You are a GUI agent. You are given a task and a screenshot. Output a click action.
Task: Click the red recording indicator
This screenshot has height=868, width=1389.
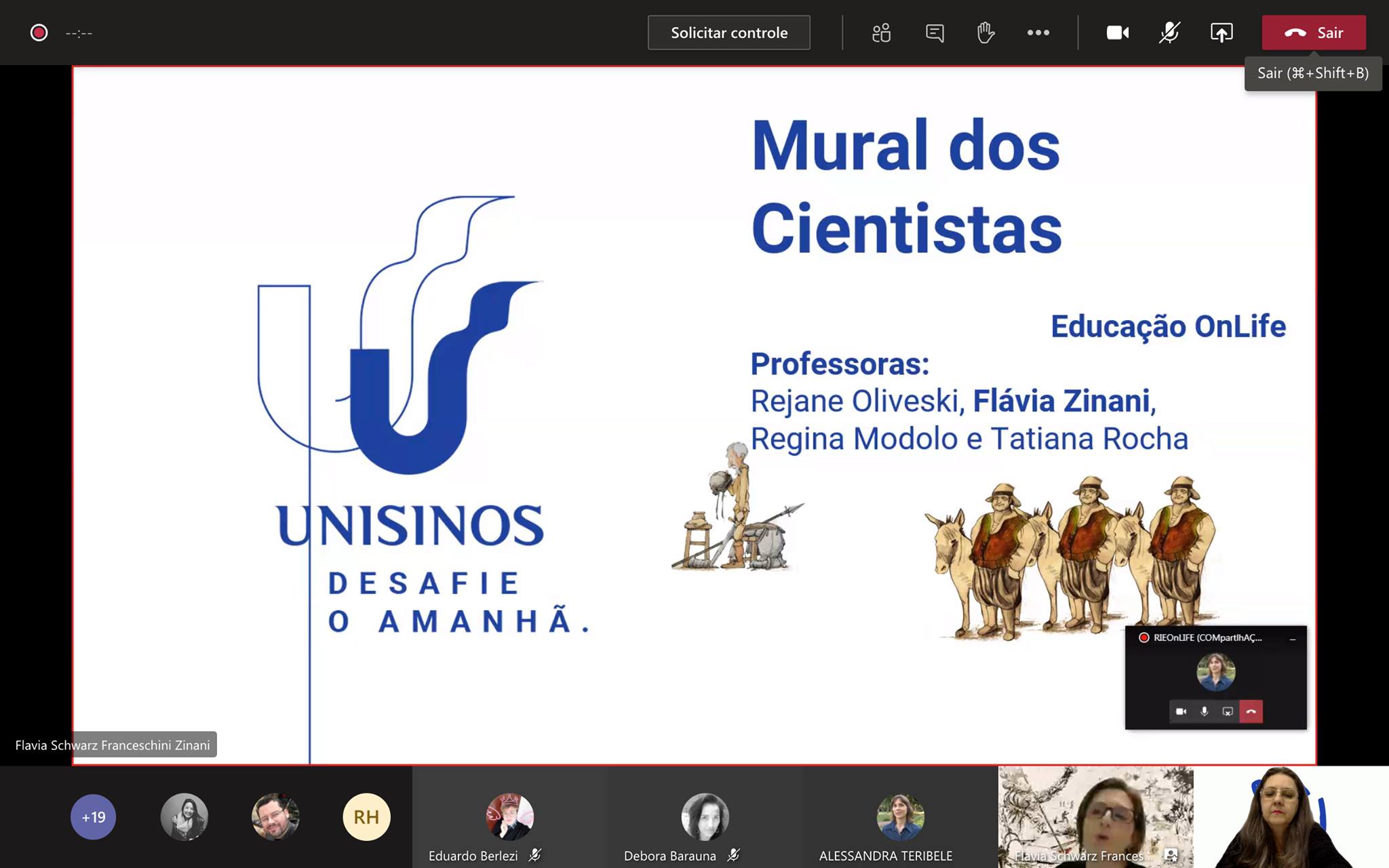point(39,33)
